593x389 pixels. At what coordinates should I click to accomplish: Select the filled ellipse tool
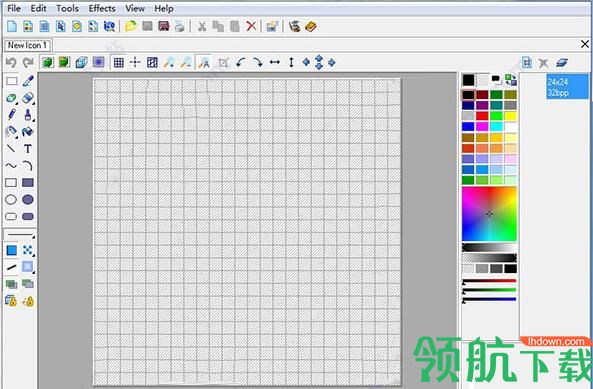28,200
